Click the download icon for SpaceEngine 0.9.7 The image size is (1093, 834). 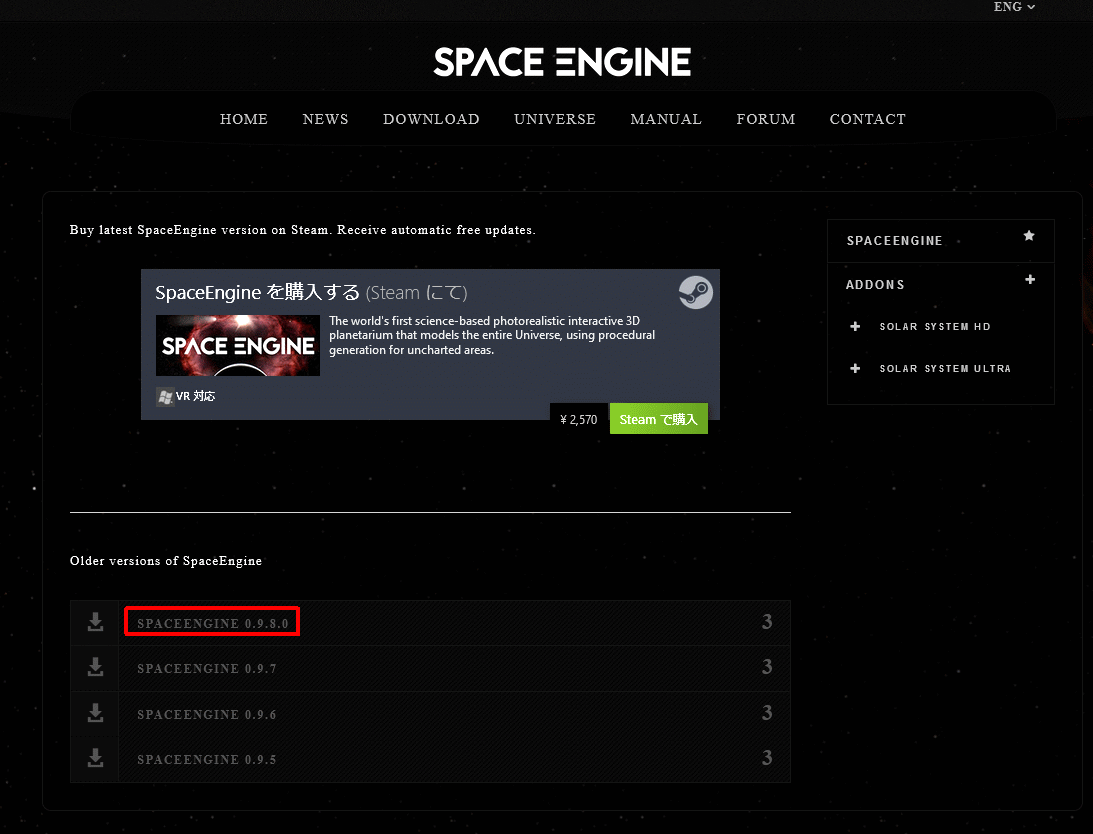[x=95, y=667]
